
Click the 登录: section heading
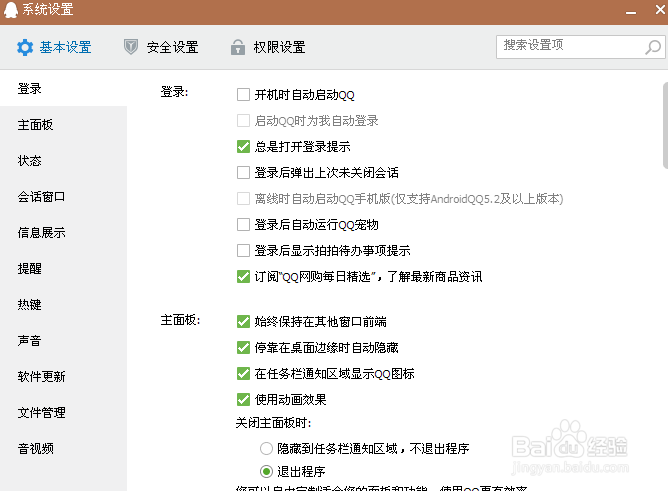[x=174, y=92]
